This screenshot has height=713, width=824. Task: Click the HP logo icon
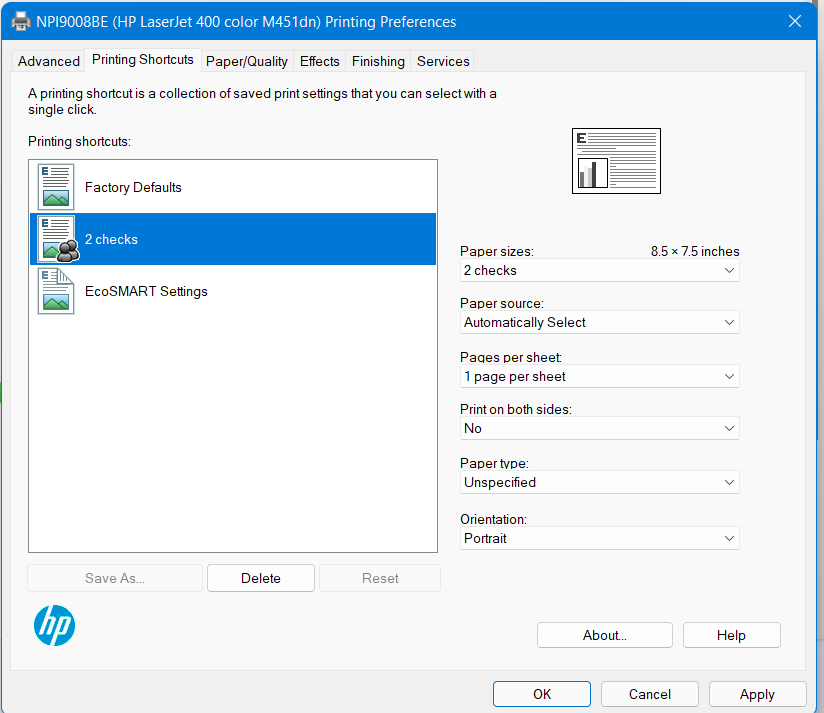tap(55, 625)
